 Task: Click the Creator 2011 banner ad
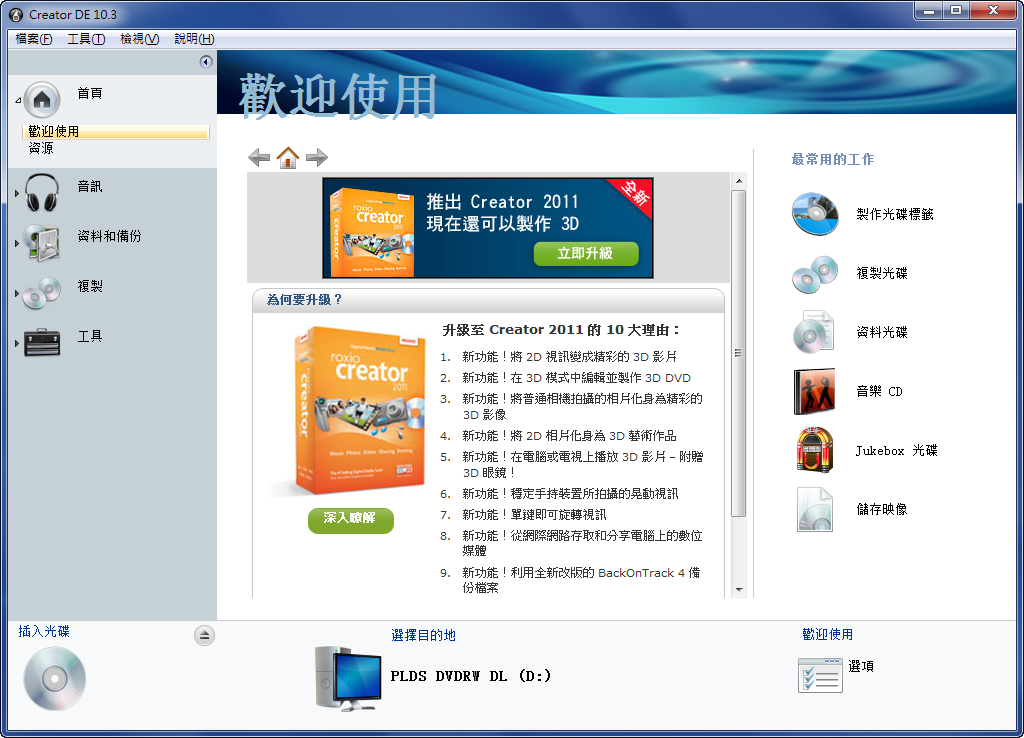(488, 228)
